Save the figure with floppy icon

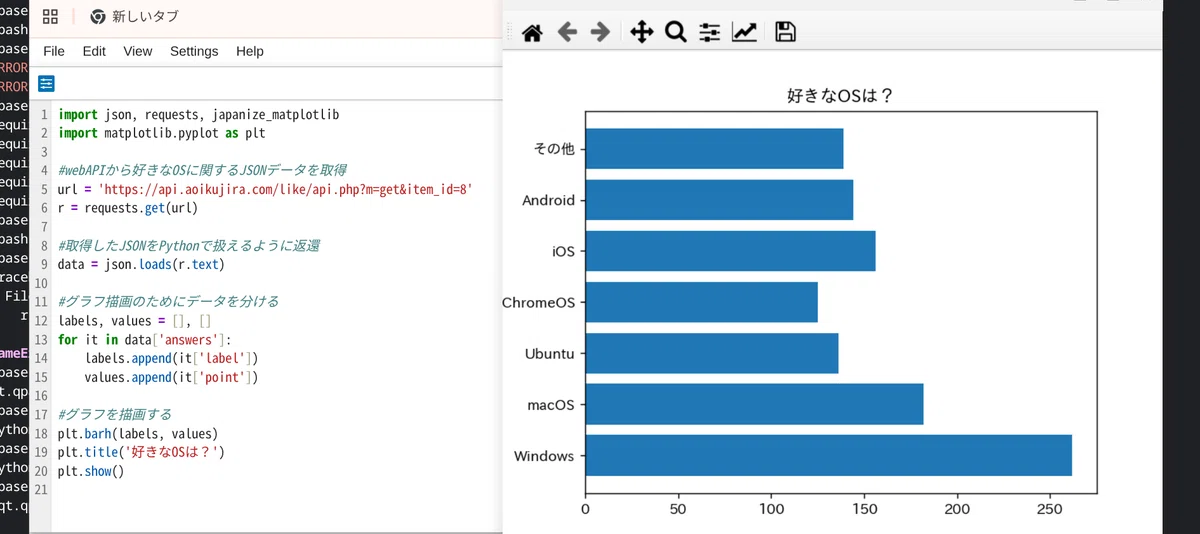click(785, 33)
